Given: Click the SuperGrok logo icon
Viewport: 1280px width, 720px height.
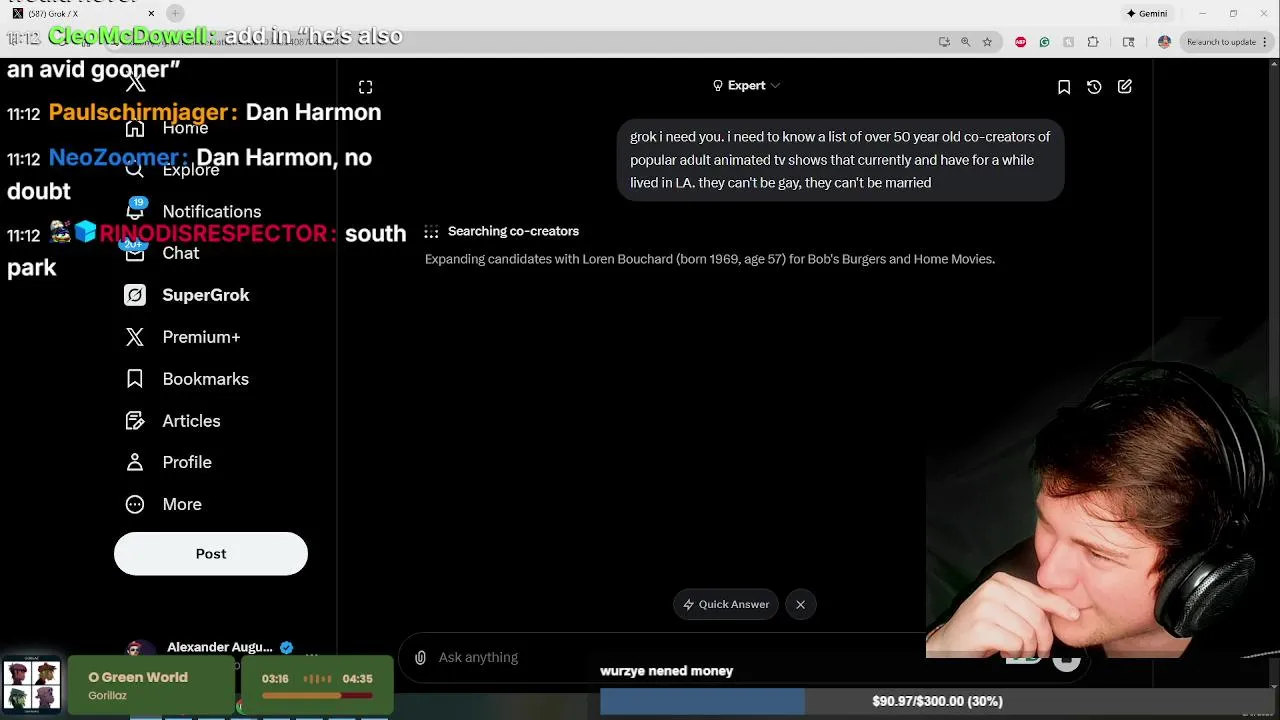Looking at the screenshot, I should [x=135, y=295].
